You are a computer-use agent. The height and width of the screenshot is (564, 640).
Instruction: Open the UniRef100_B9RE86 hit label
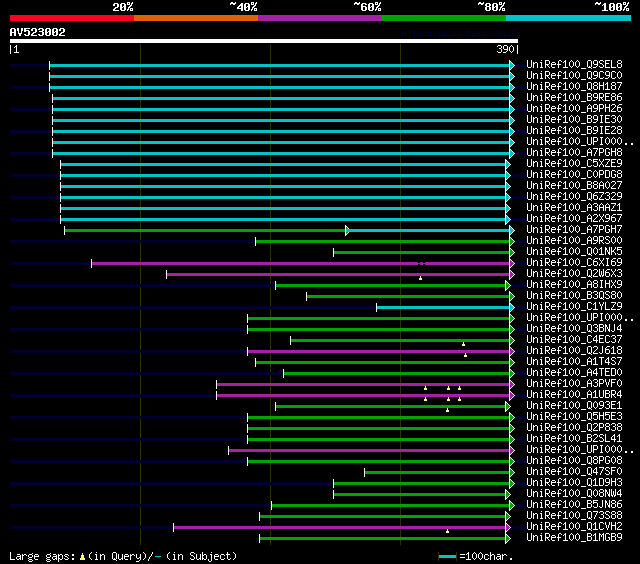point(574,98)
